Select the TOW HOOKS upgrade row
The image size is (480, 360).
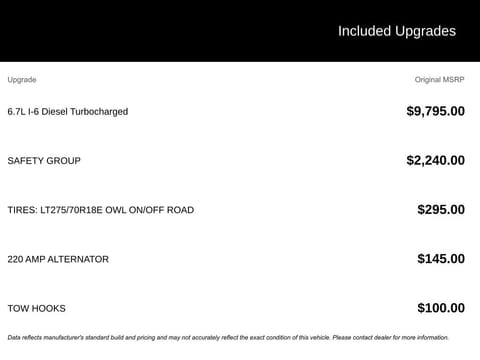click(236, 308)
